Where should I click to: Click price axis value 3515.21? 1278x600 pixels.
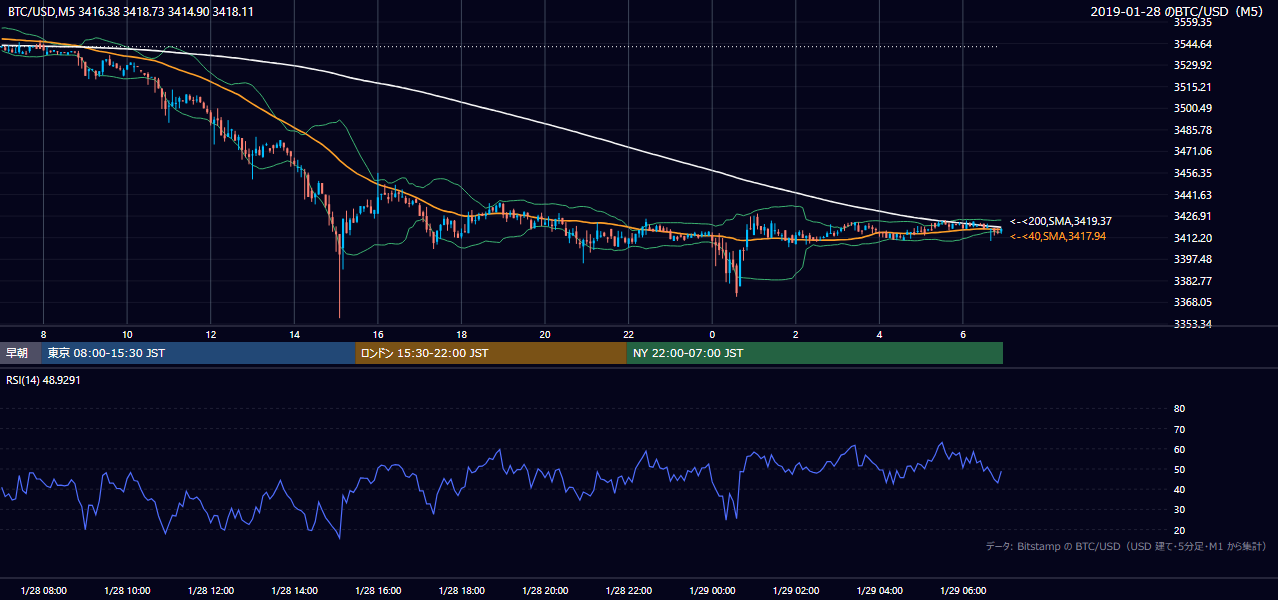coord(1193,87)
